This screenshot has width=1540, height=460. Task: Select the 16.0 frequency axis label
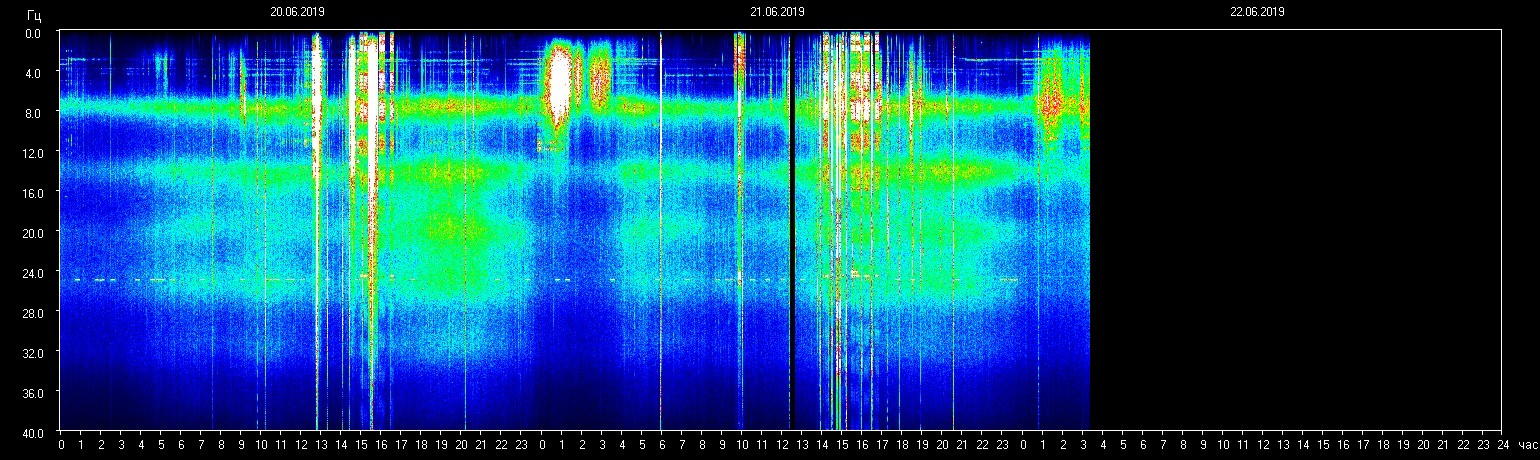[x=33, y=192]
